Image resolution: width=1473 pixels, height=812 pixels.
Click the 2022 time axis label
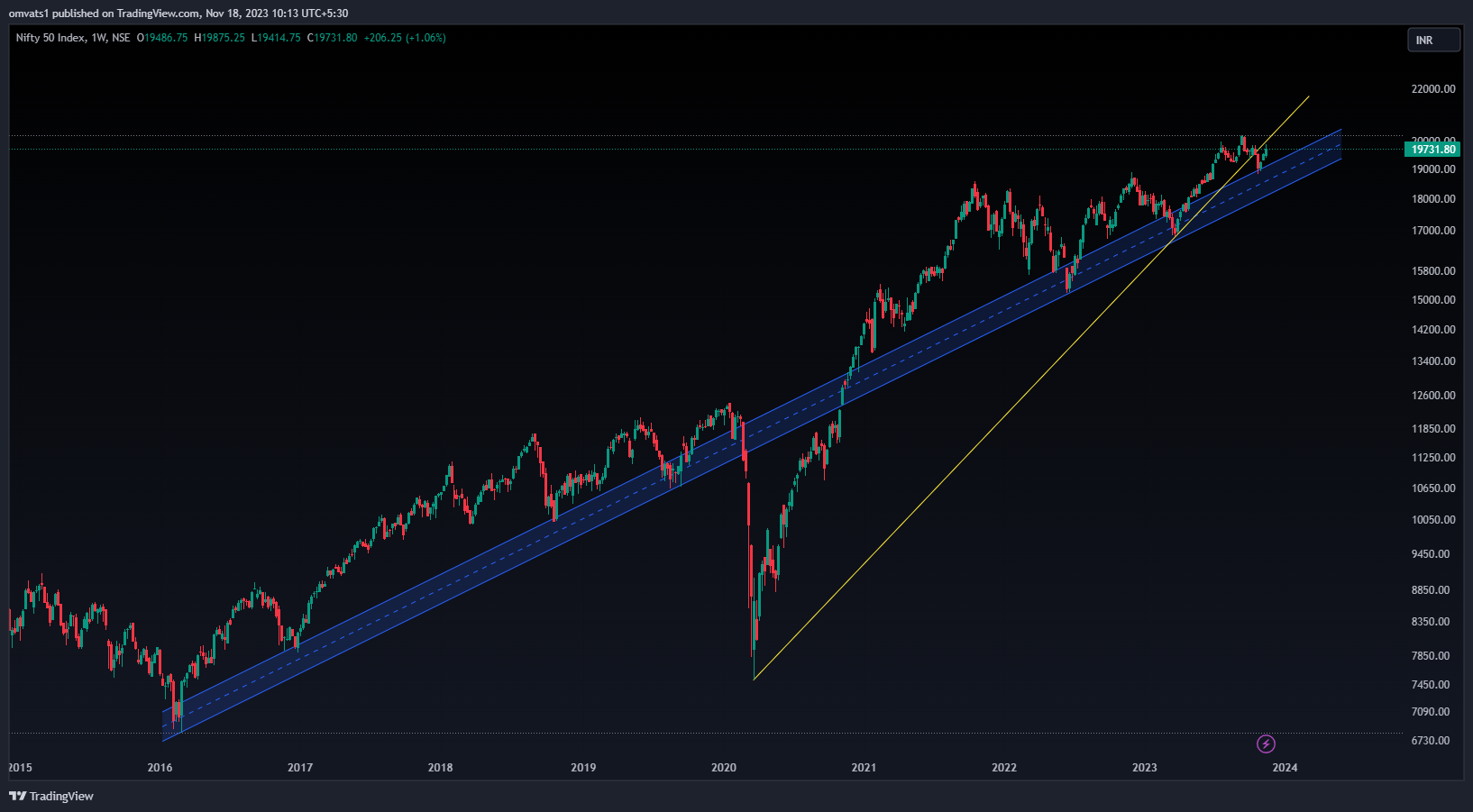(x=1004, y=768)
